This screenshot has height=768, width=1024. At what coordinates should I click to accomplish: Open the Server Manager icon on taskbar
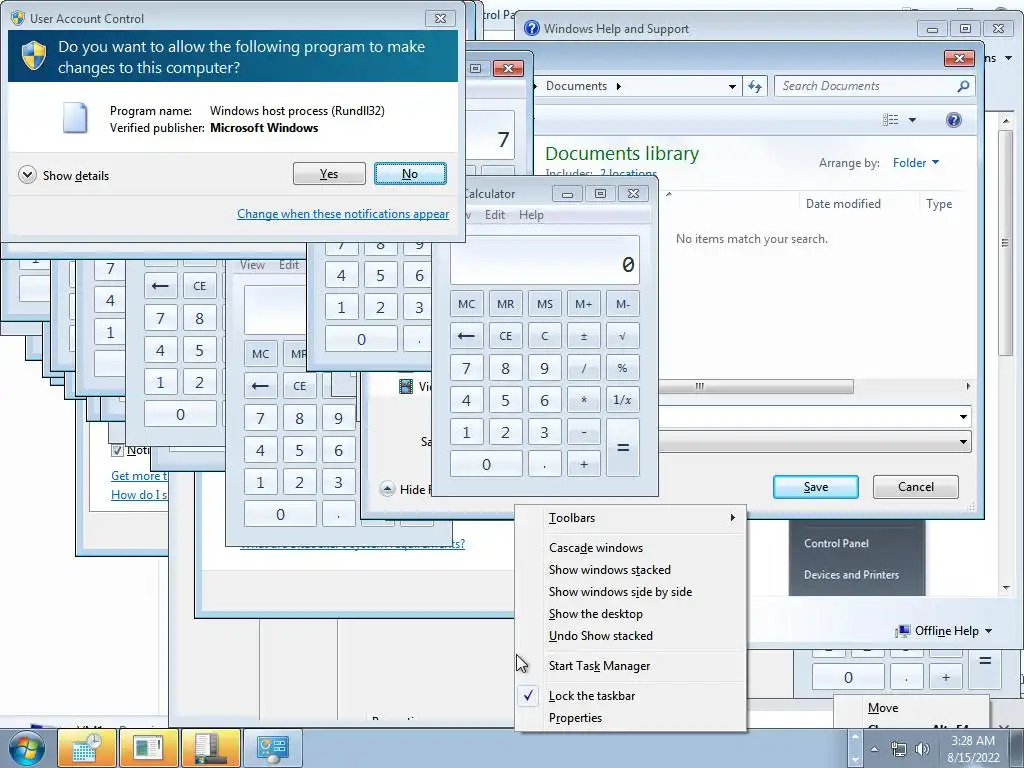pos(210,747)
